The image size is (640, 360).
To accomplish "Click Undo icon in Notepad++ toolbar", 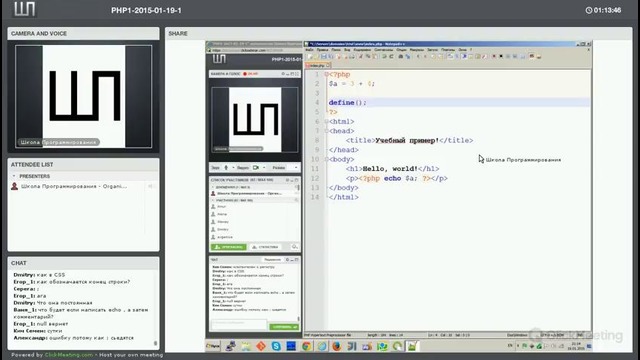I will pyautogui.click(x=384, y=56).
